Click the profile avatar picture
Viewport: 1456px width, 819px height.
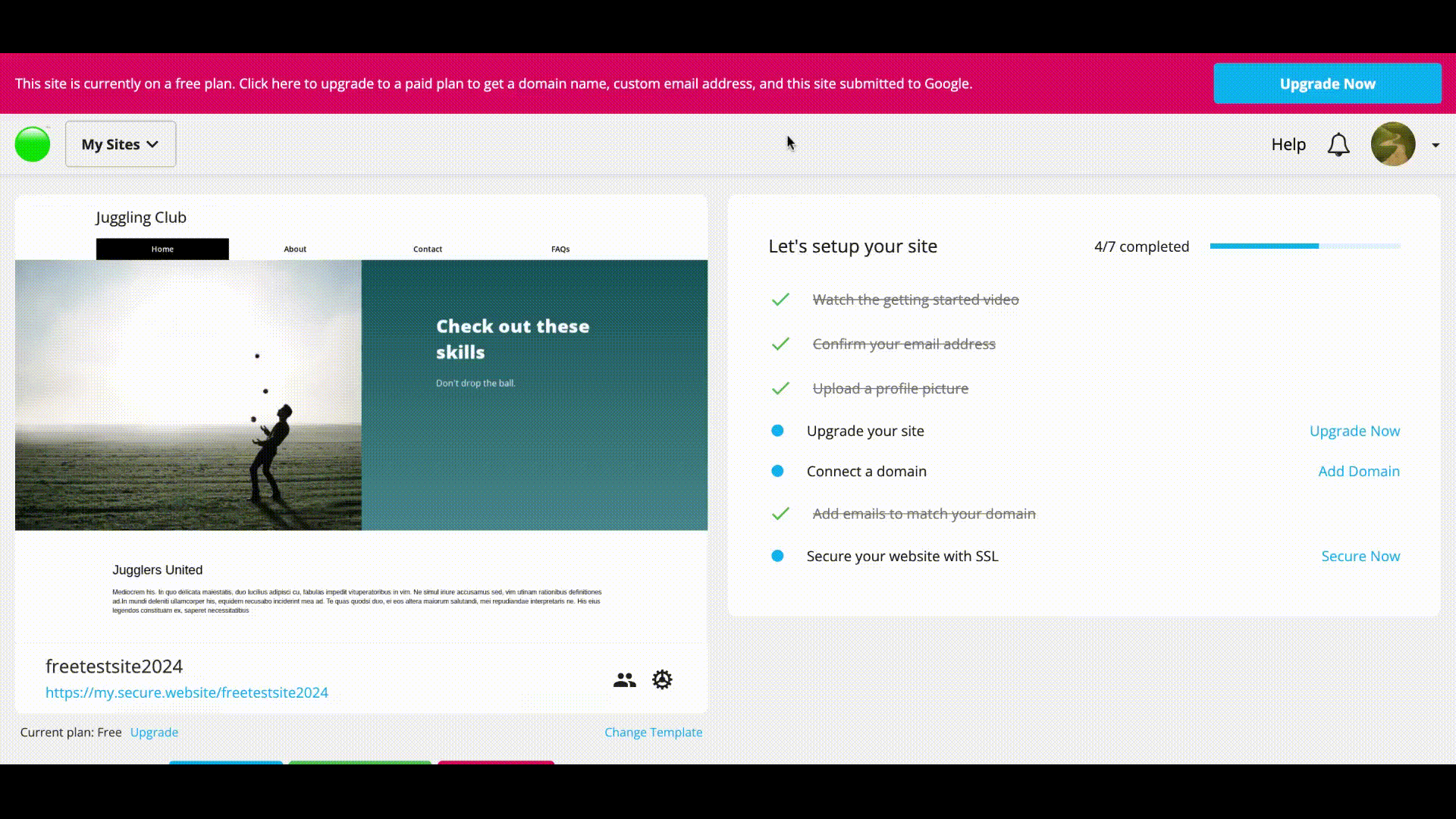point(1392,144)
